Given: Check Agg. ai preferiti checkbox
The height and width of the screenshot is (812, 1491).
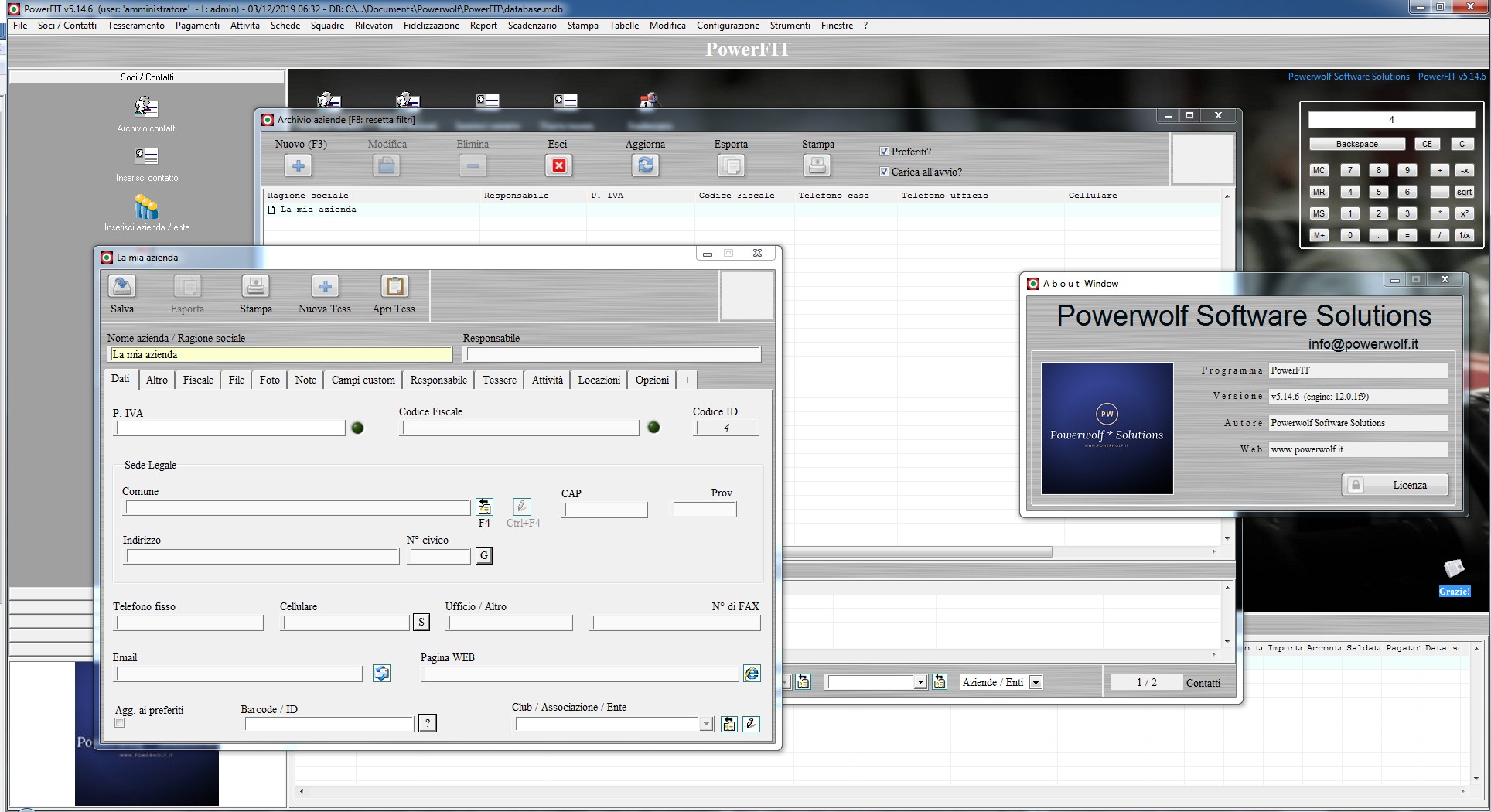Looking at the screenshot, I should [119, 723].
